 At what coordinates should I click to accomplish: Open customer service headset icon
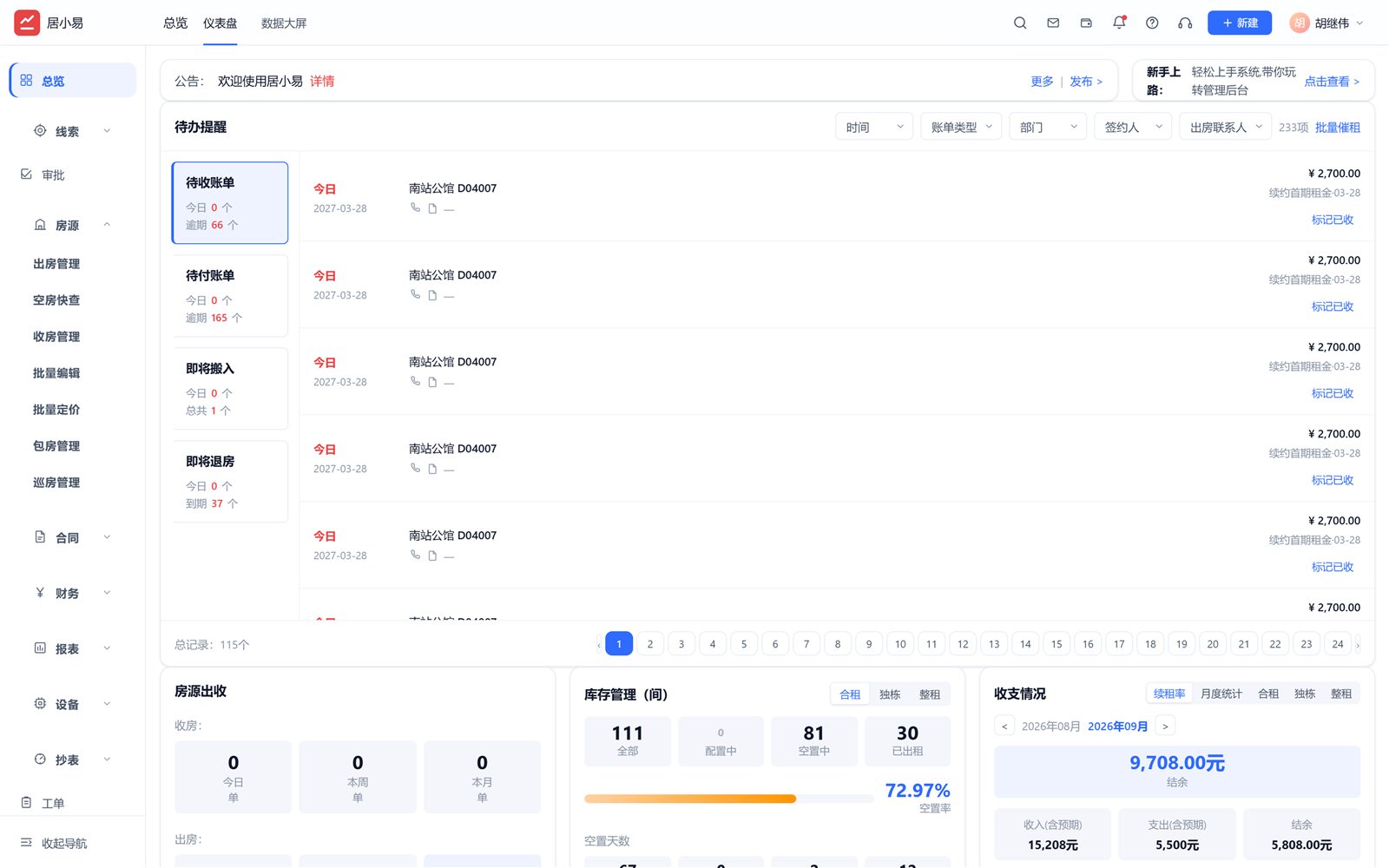(1185, 23)
